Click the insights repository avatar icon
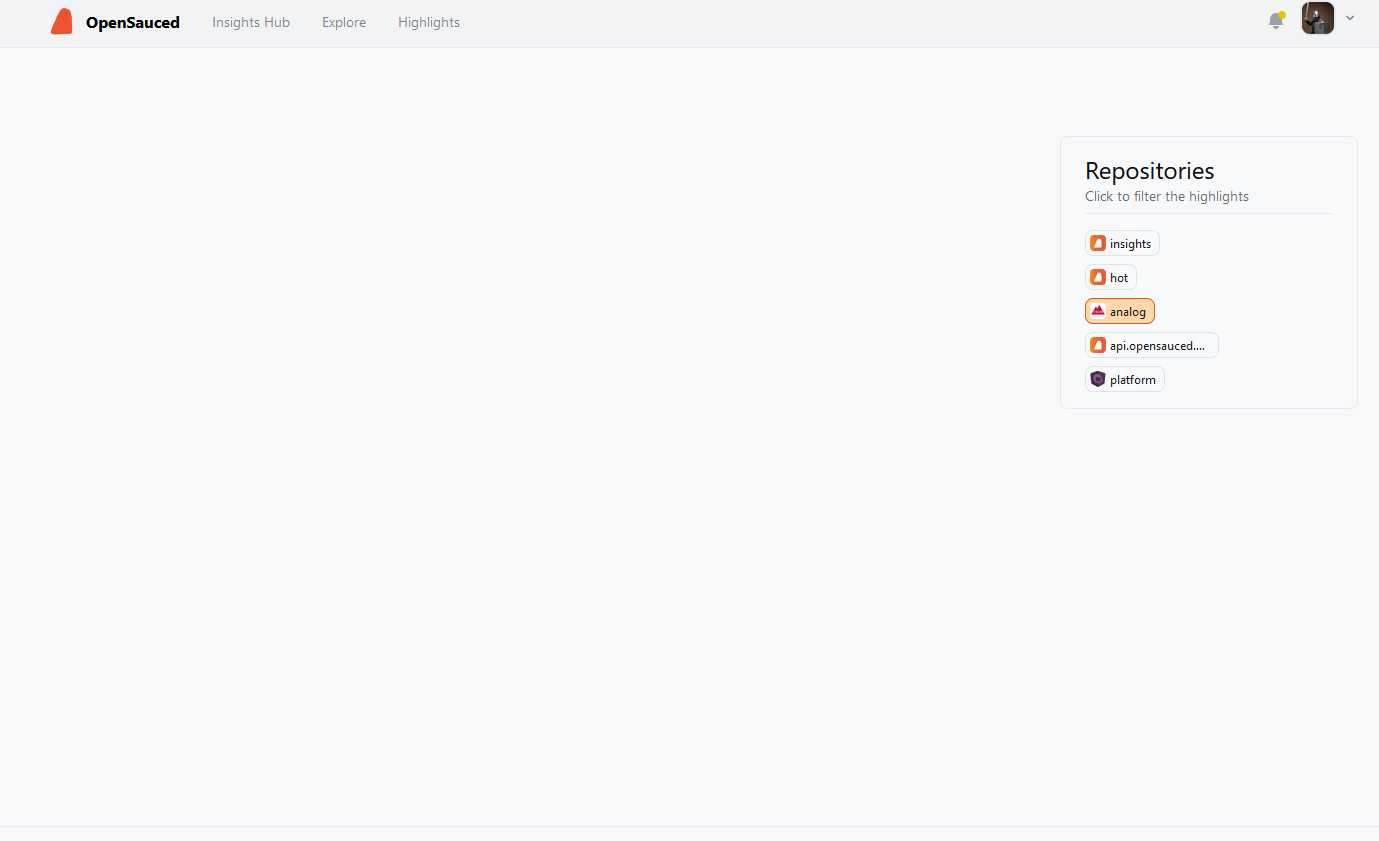This screenshot has width=1379, height=841. point(1098,243)
